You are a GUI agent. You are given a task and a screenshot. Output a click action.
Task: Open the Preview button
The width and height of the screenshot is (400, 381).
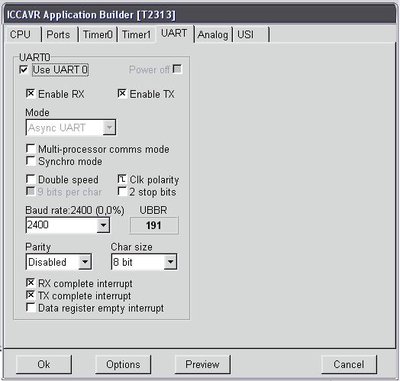(202, 364)
